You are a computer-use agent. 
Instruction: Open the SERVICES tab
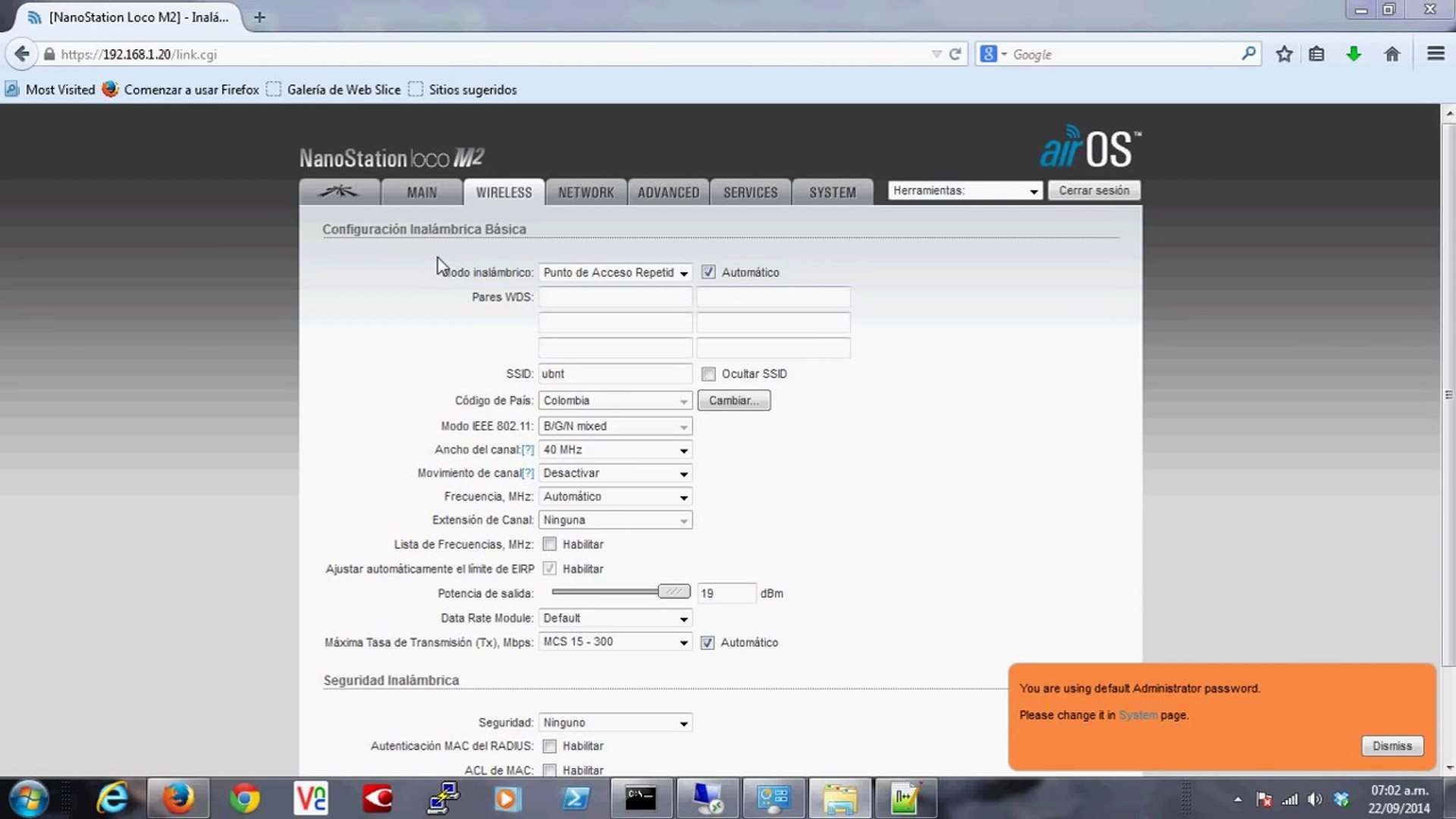(750, 192)
